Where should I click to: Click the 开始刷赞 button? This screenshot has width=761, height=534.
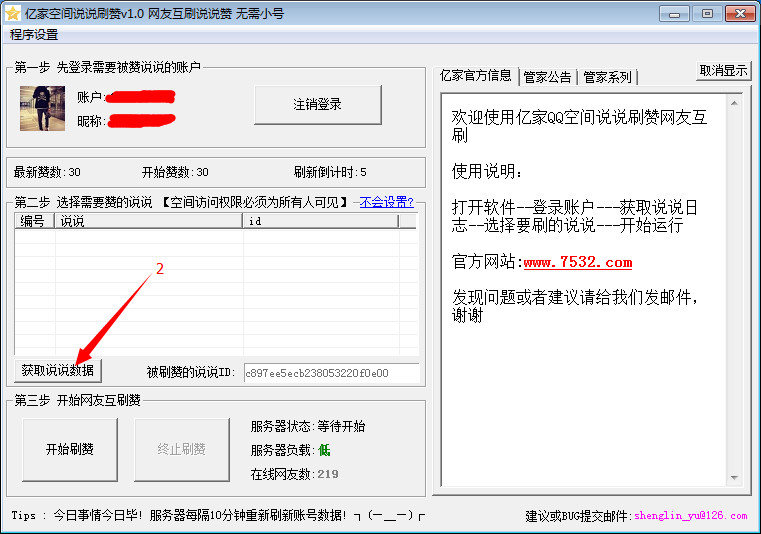point(70,450)
